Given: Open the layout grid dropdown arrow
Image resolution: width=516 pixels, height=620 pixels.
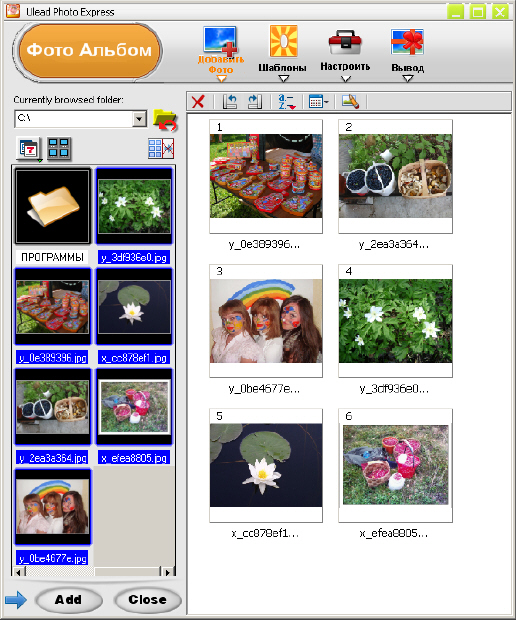Looking at the screenshot, I should click(x=326, y=102).
